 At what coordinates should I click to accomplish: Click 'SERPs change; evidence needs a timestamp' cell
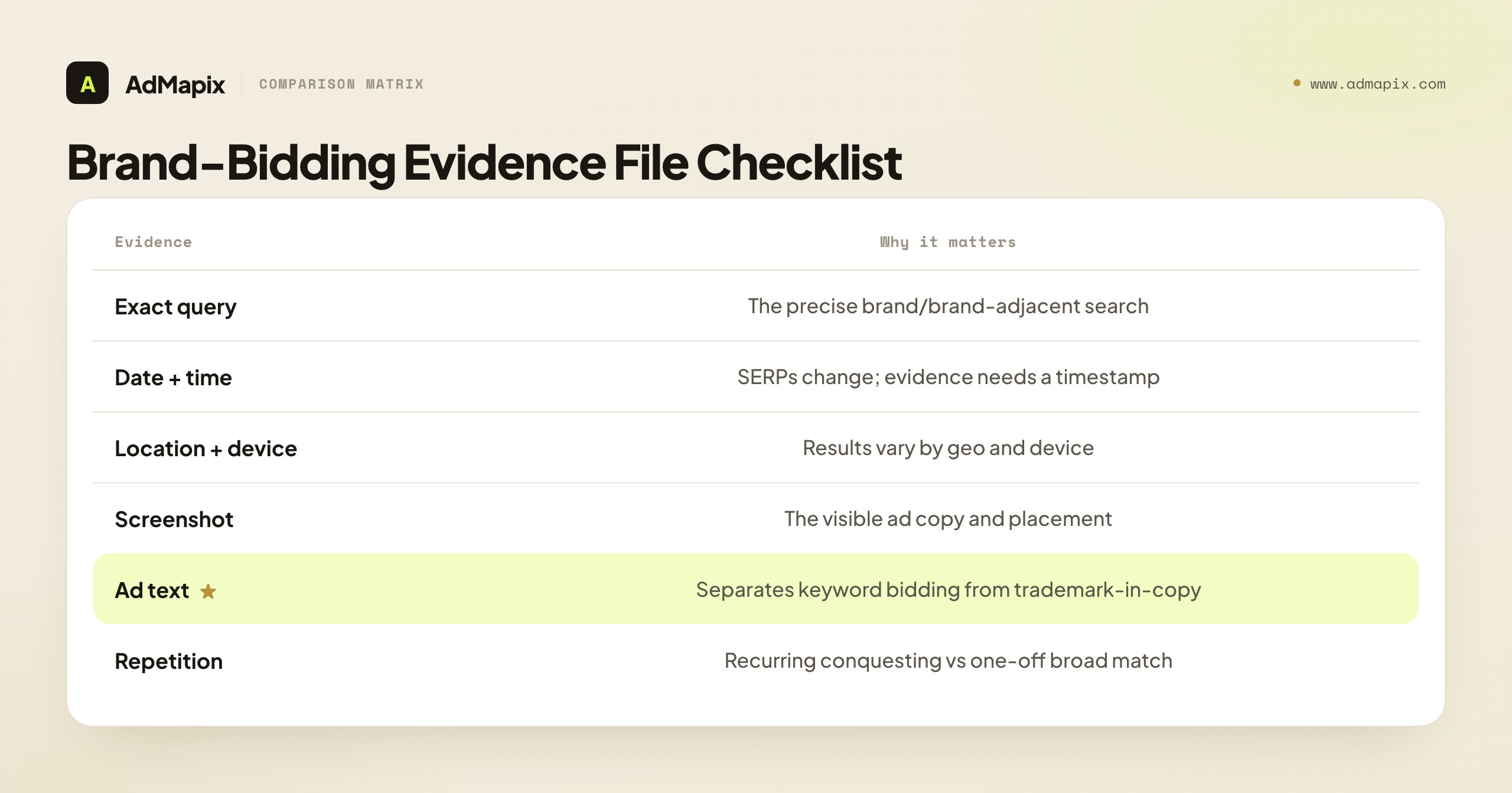coord(948,377)
